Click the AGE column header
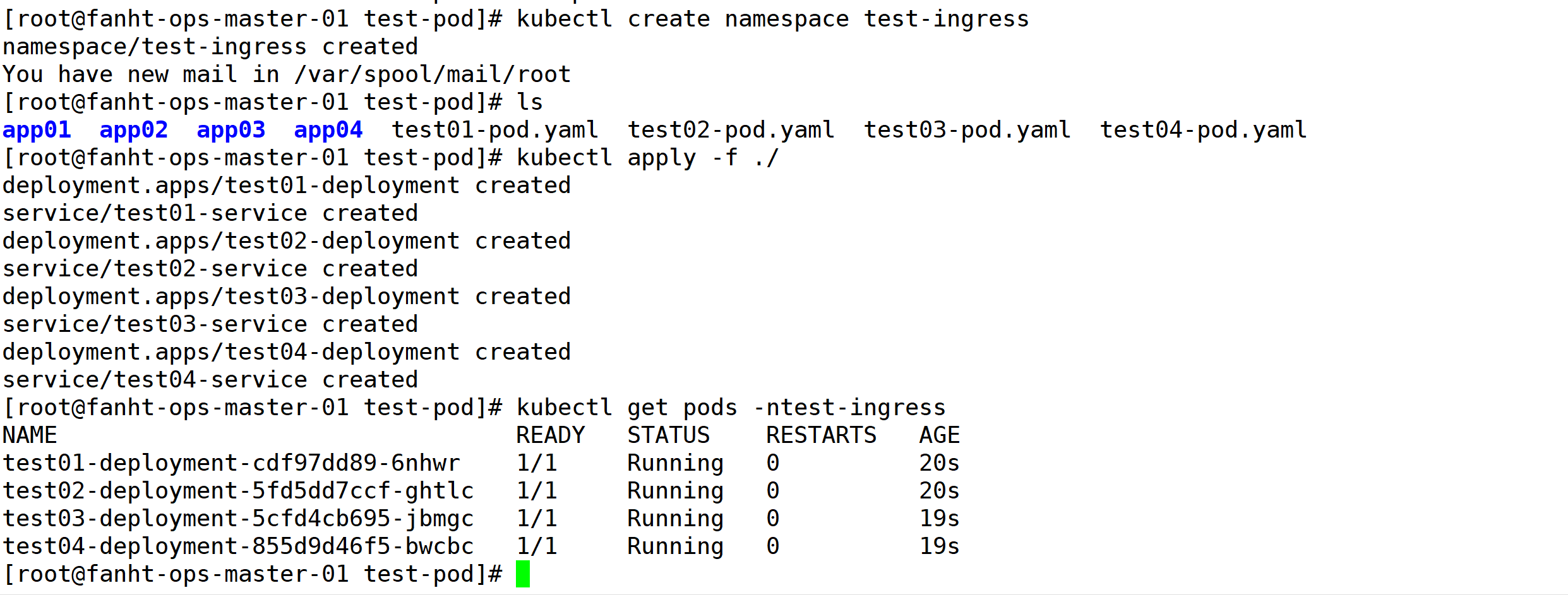This screenshot has width=1568, height=595. 940,435
